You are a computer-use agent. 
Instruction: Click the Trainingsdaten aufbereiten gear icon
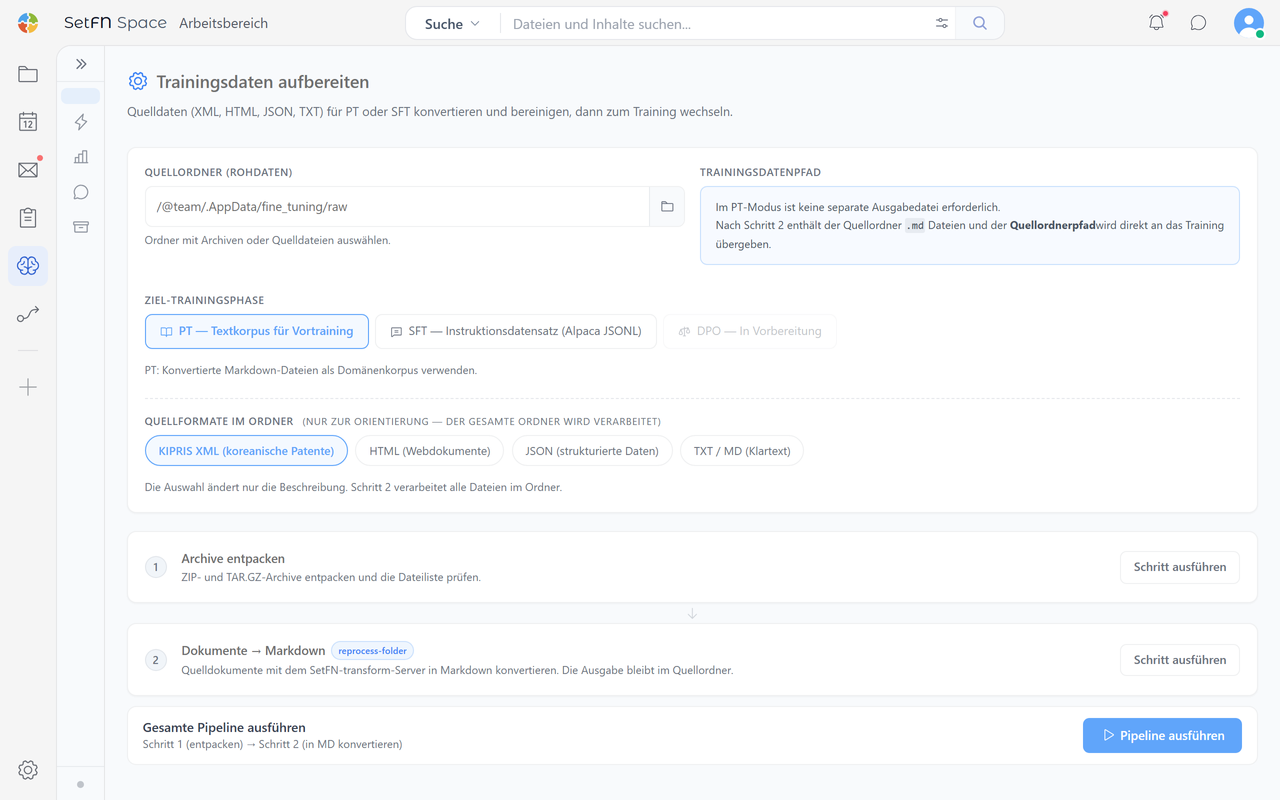coord(138,82)
